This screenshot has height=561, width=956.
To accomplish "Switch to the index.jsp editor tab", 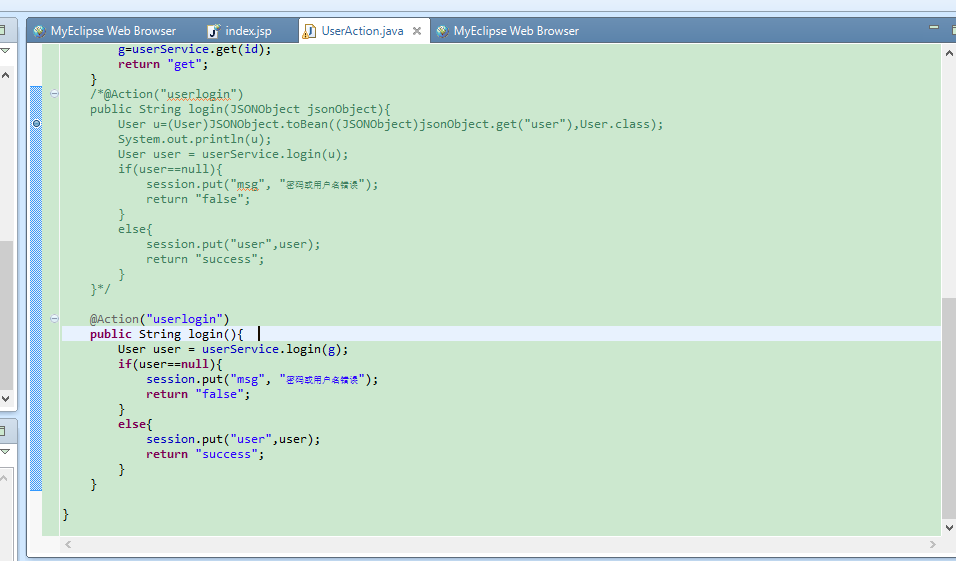I will [248, 31].
